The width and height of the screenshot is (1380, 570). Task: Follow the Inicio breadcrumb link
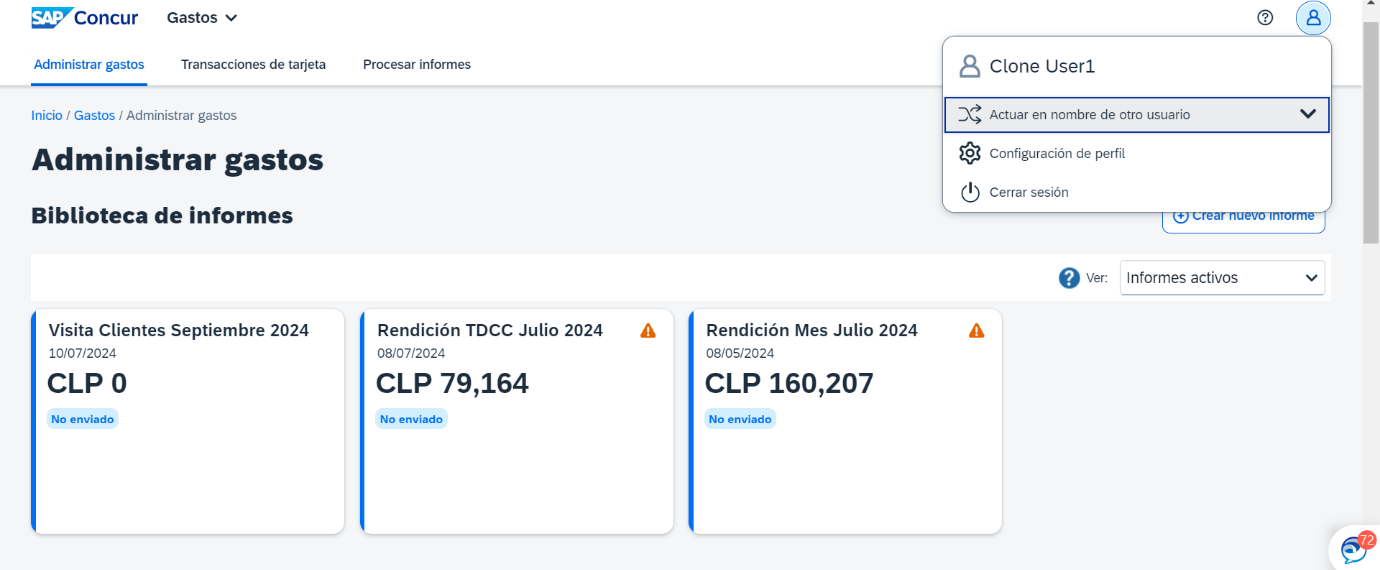47,116
